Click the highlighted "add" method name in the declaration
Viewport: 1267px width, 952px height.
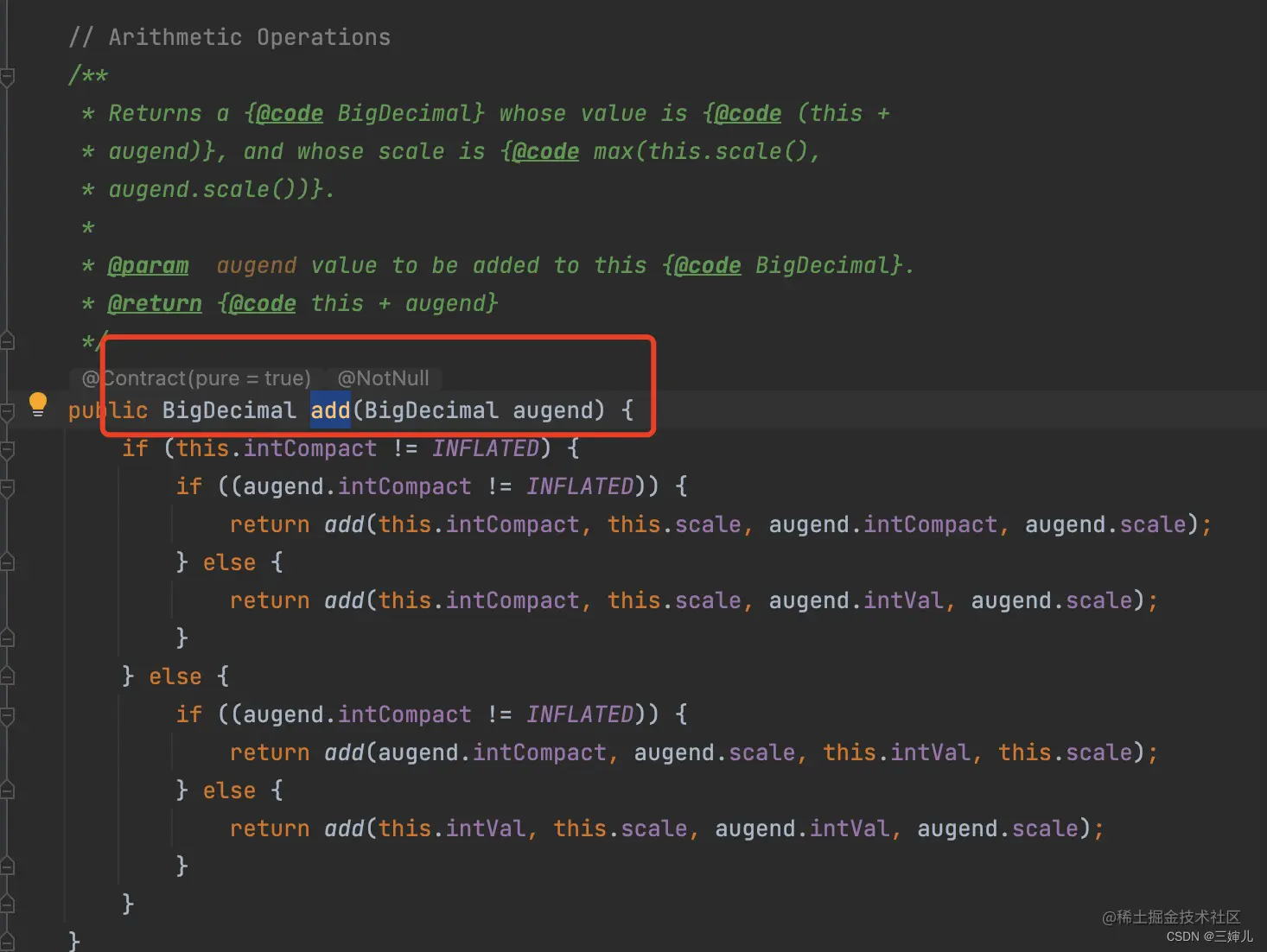pyautogui.click(x=330, y=410)
